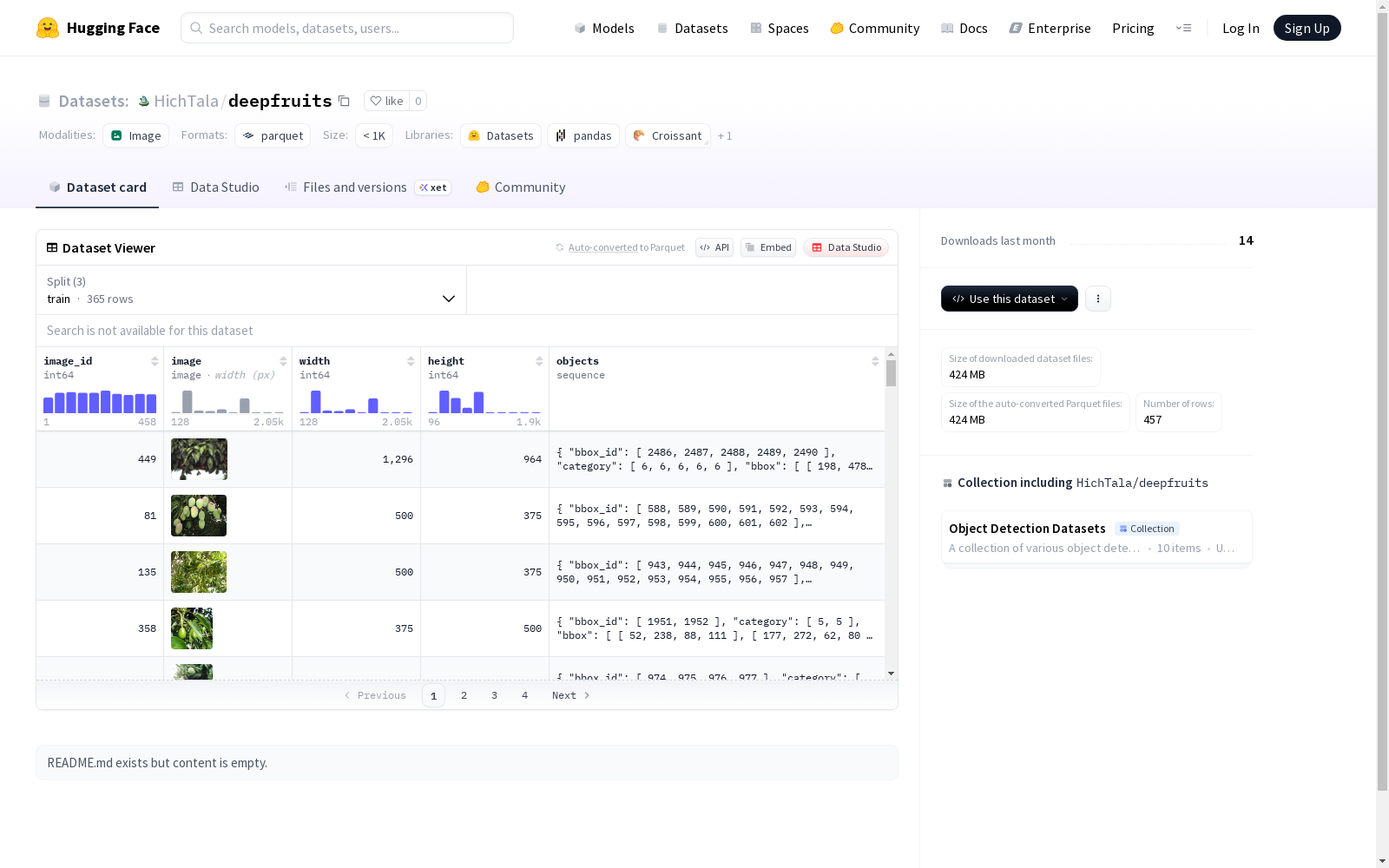The width and height of the screenshot is (1389, 868).
Task: Click the Hugging Face emoji logo
Action: [x=48, y=28]
